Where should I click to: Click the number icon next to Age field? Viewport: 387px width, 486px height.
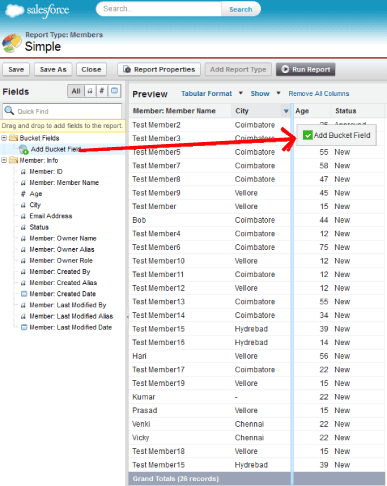(x=23, y=194)
